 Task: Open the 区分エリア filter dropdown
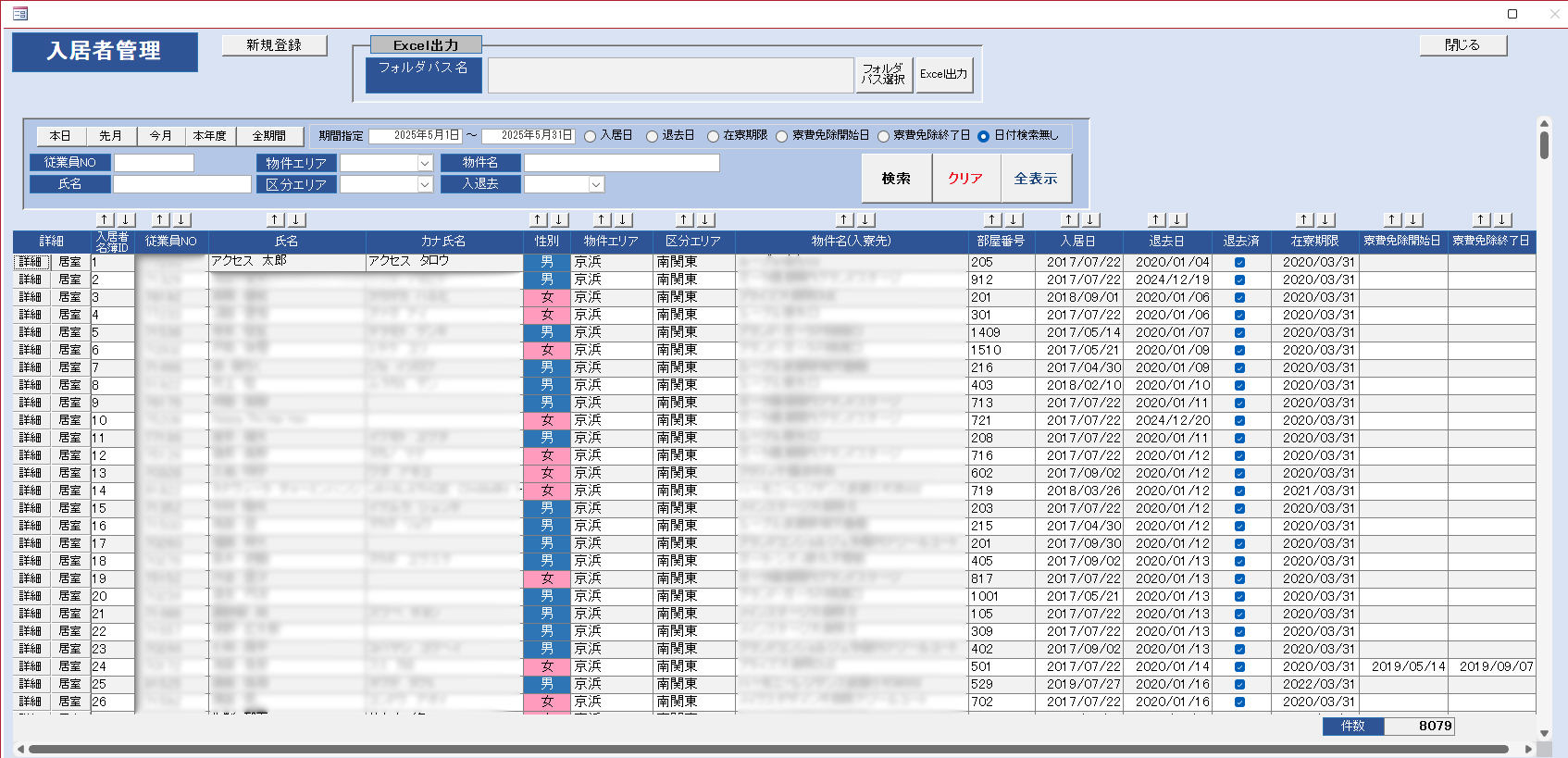425,184
